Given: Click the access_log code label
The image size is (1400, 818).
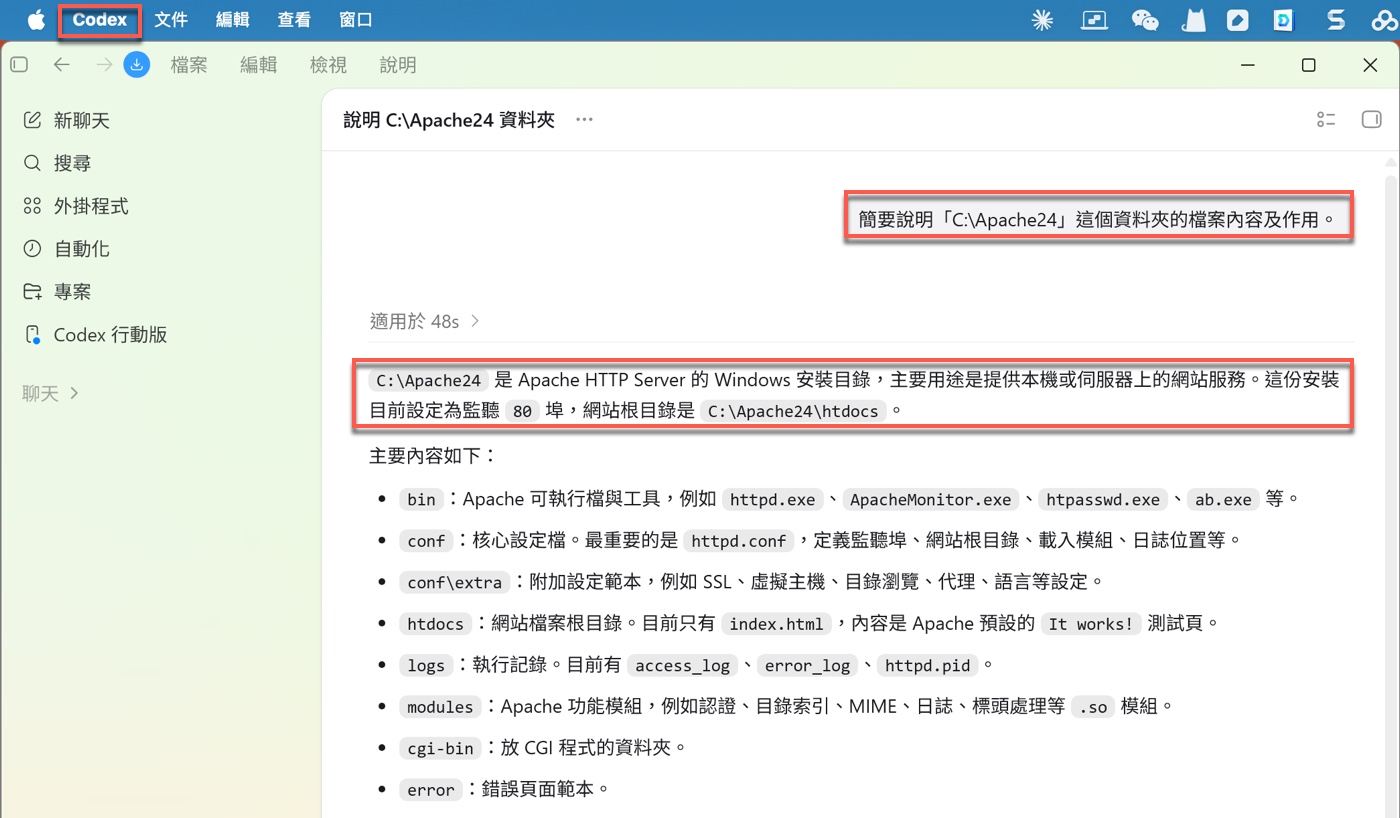Looking at the screenshot, I should click(x=683, y=665).
